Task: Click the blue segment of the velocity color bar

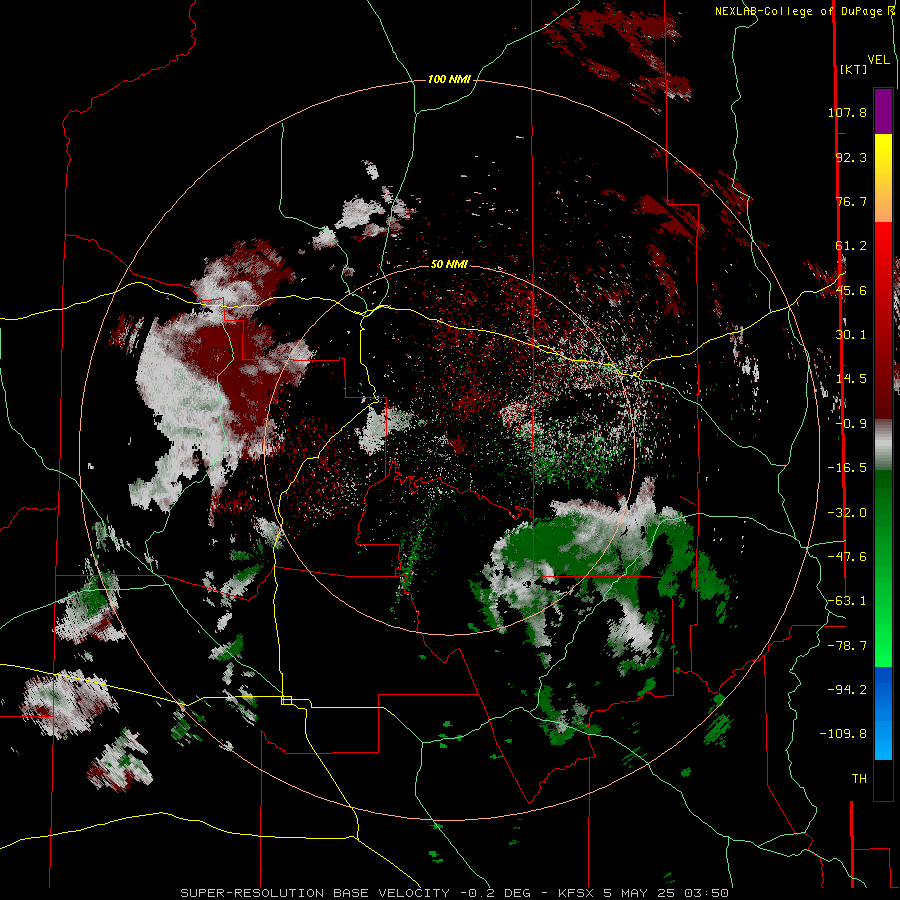Action: pos(883,713)
